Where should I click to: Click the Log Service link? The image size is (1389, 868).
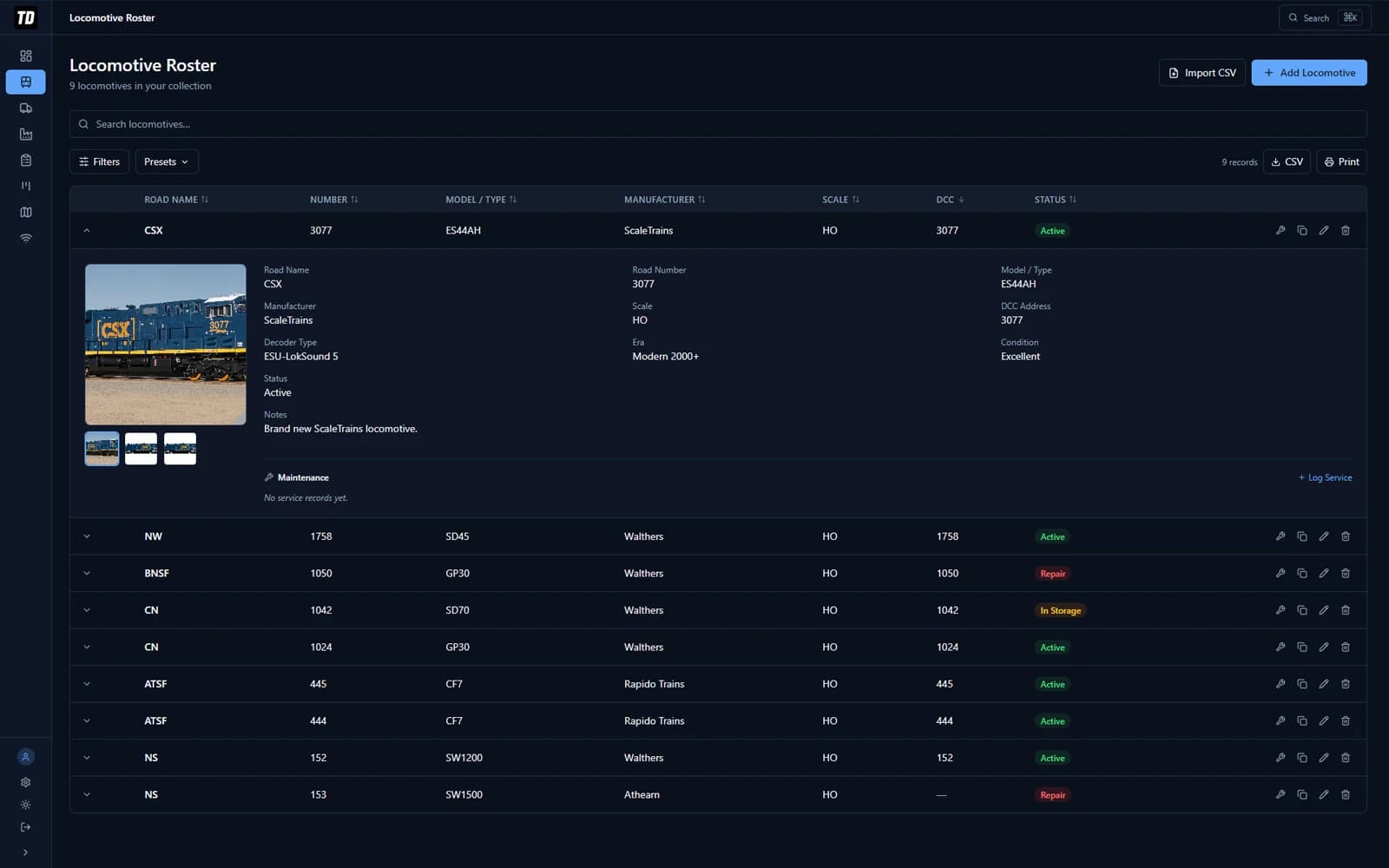click(x=1324, y=477)
